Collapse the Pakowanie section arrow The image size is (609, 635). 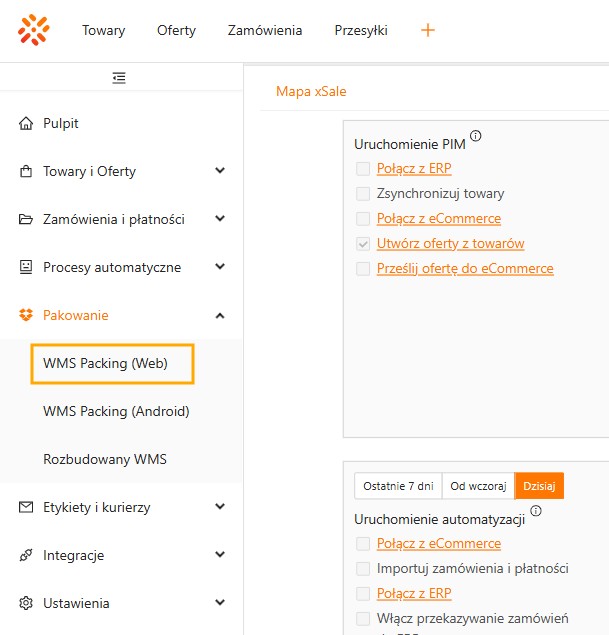pyautogui.click(x=220, y=315)
